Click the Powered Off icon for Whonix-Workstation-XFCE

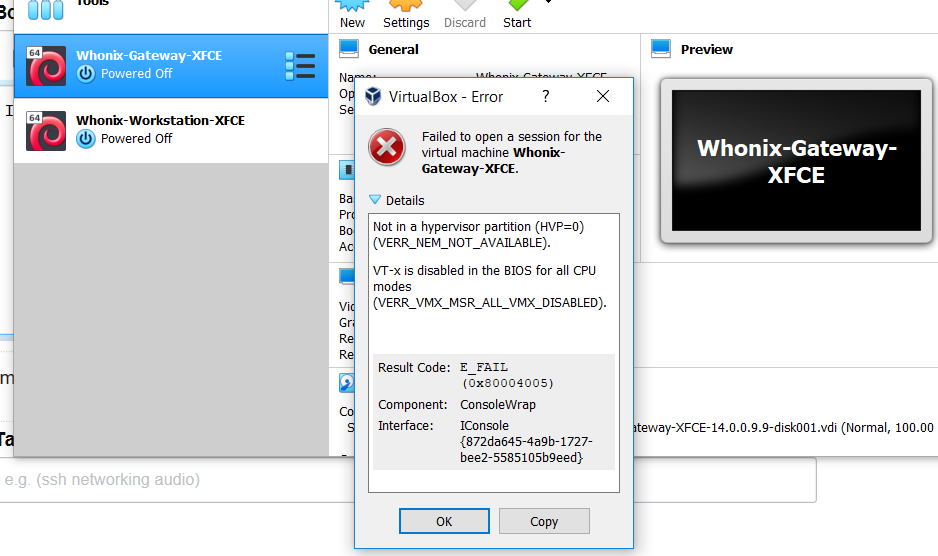point(86,139)
